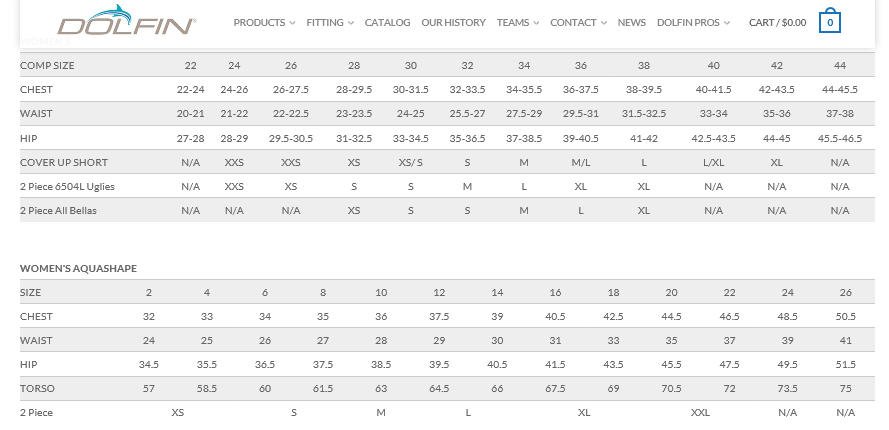Click the Dolfin logo

126,20
